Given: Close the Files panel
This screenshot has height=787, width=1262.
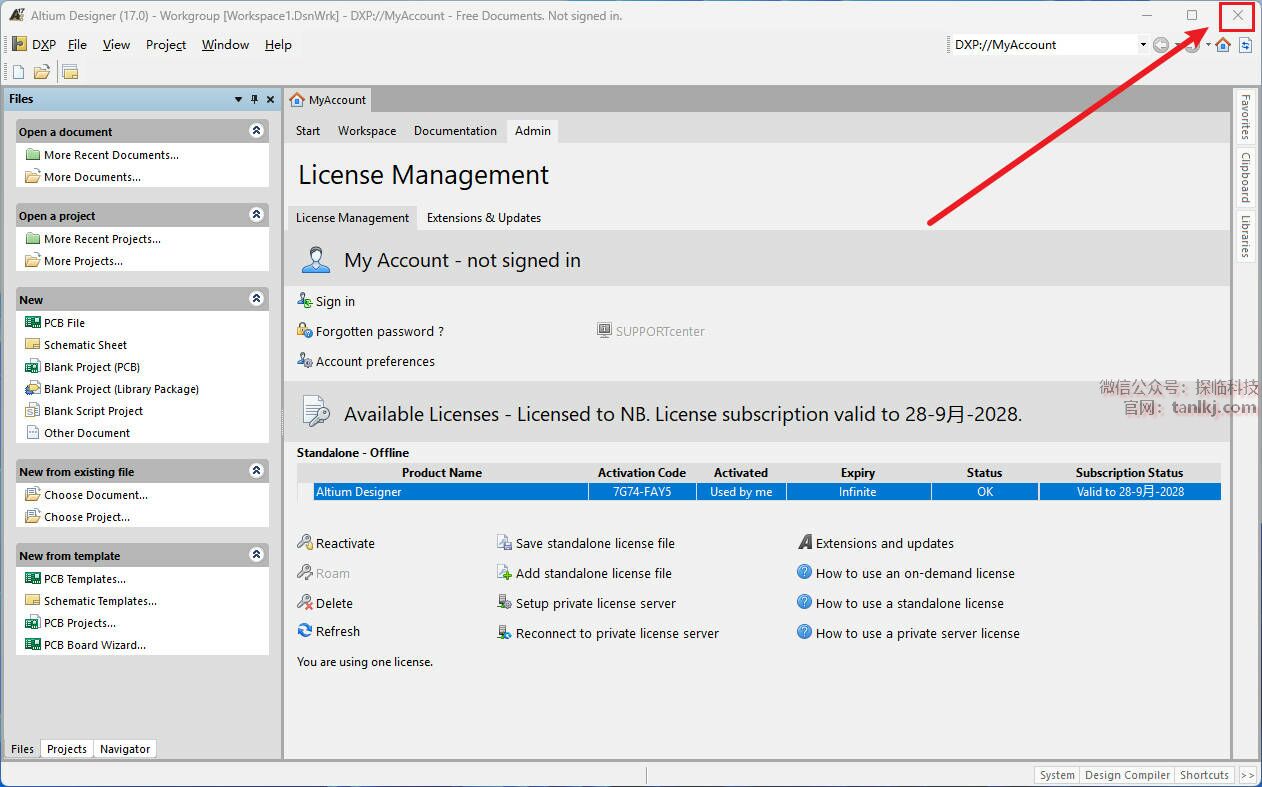Looking at the screenshot, I should [x=270, y=99].
